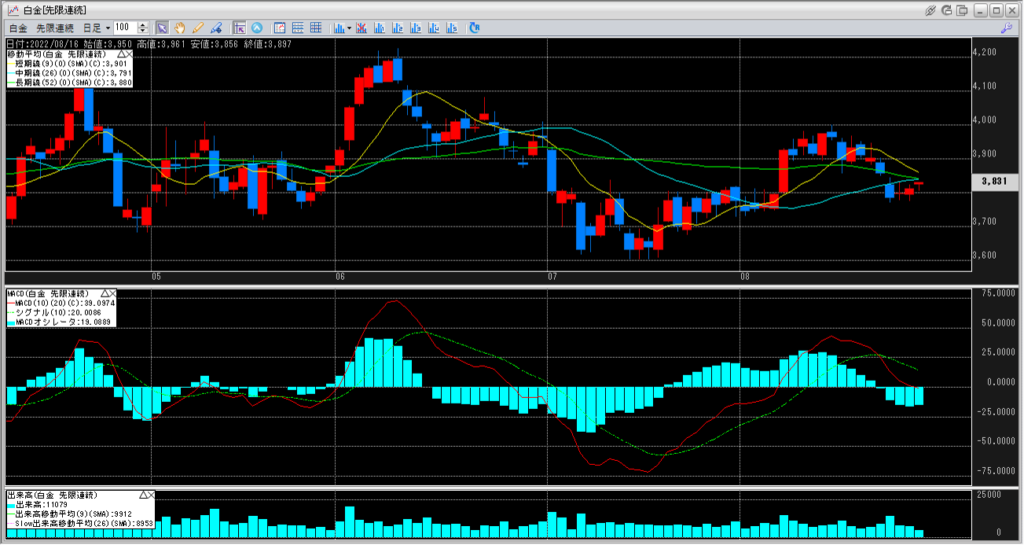The width and height of the screenshot is (1024, 545).
Task: Click the chart window logo icon
Action: coord(12,10)
